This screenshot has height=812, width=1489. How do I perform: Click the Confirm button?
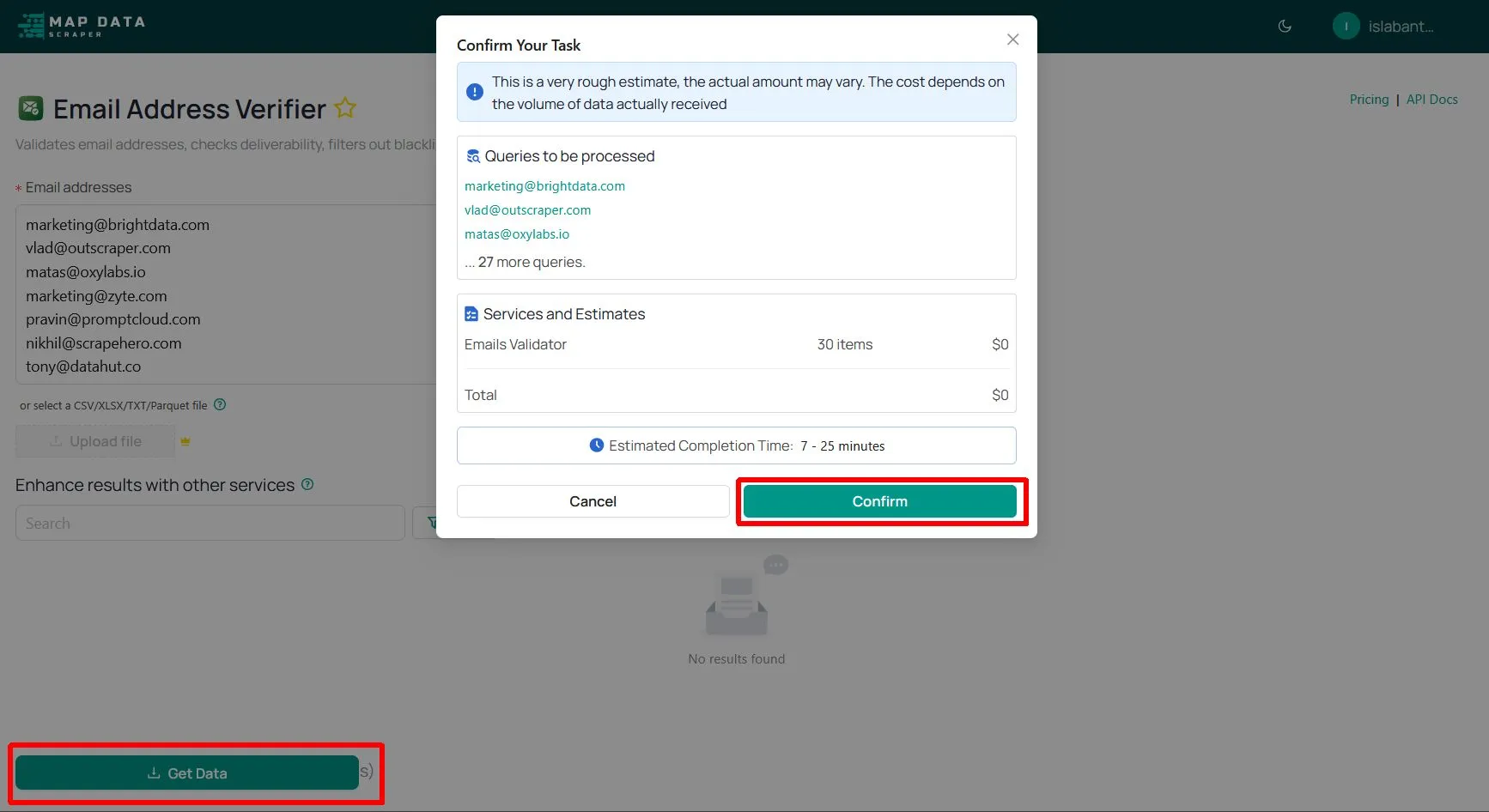(880, 501)
